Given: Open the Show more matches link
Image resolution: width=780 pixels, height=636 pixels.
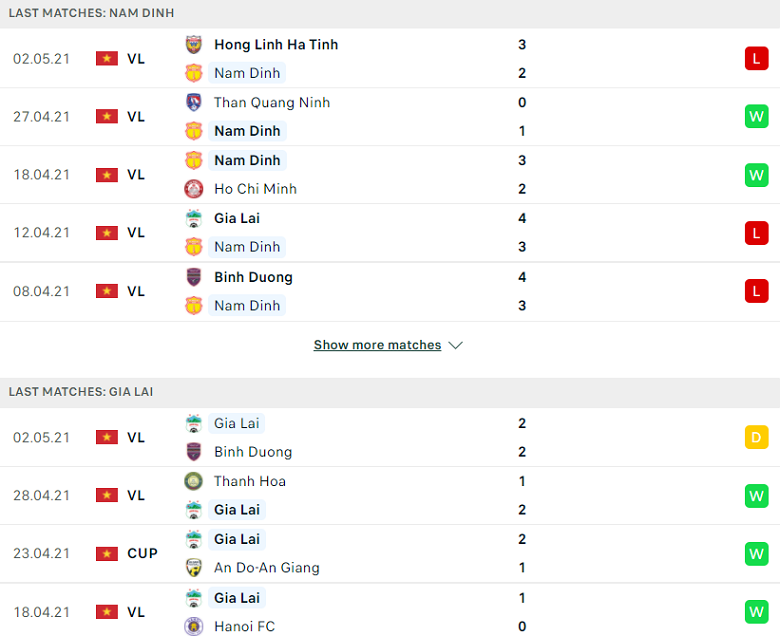Looking at the screenshot, I should click(377, 345).
